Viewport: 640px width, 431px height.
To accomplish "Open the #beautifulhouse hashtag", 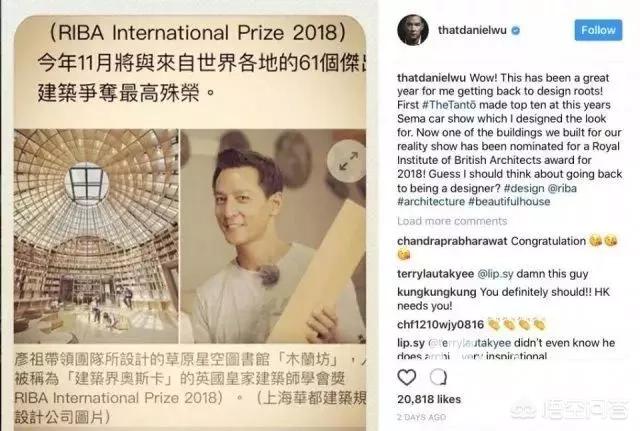I will coord(509,202).
